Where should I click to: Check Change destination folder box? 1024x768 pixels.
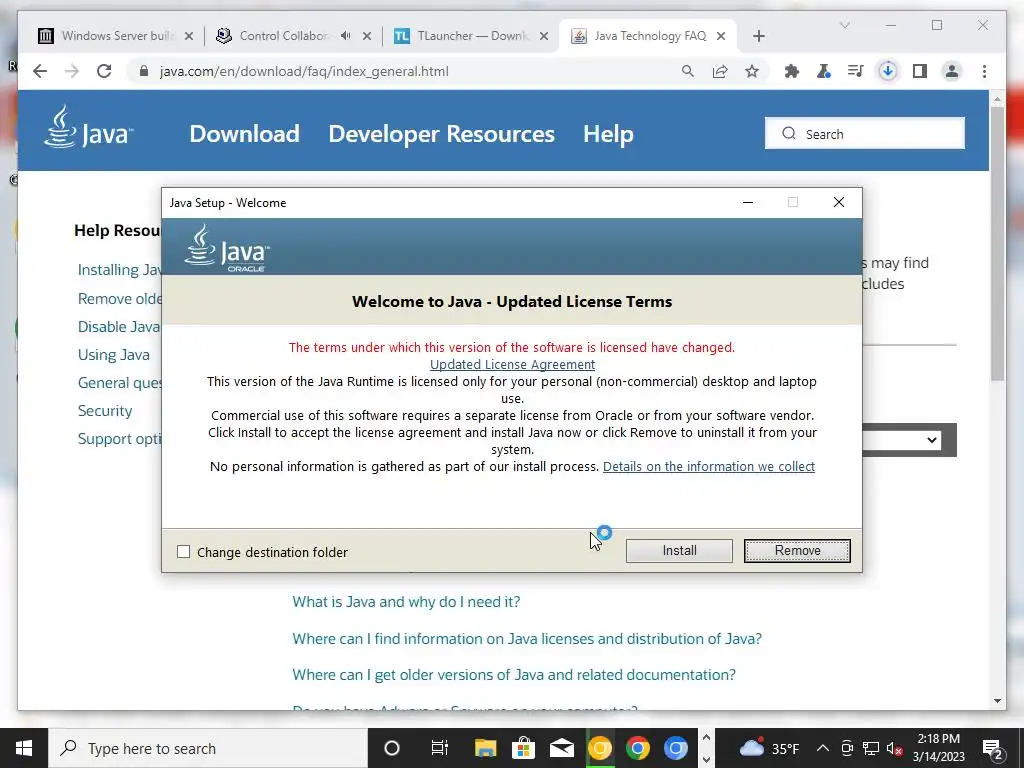[184, 552]
